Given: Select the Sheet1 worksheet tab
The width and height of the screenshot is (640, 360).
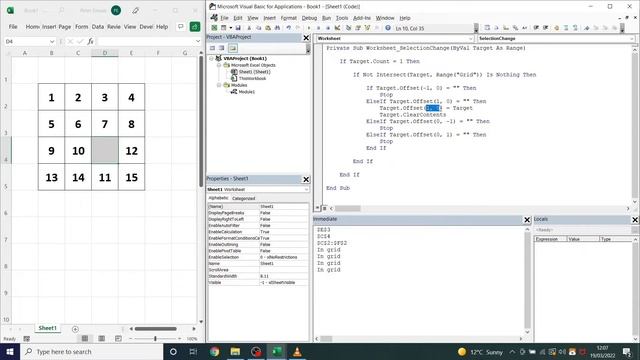Looking at the screenshot, I should point(47,328).
